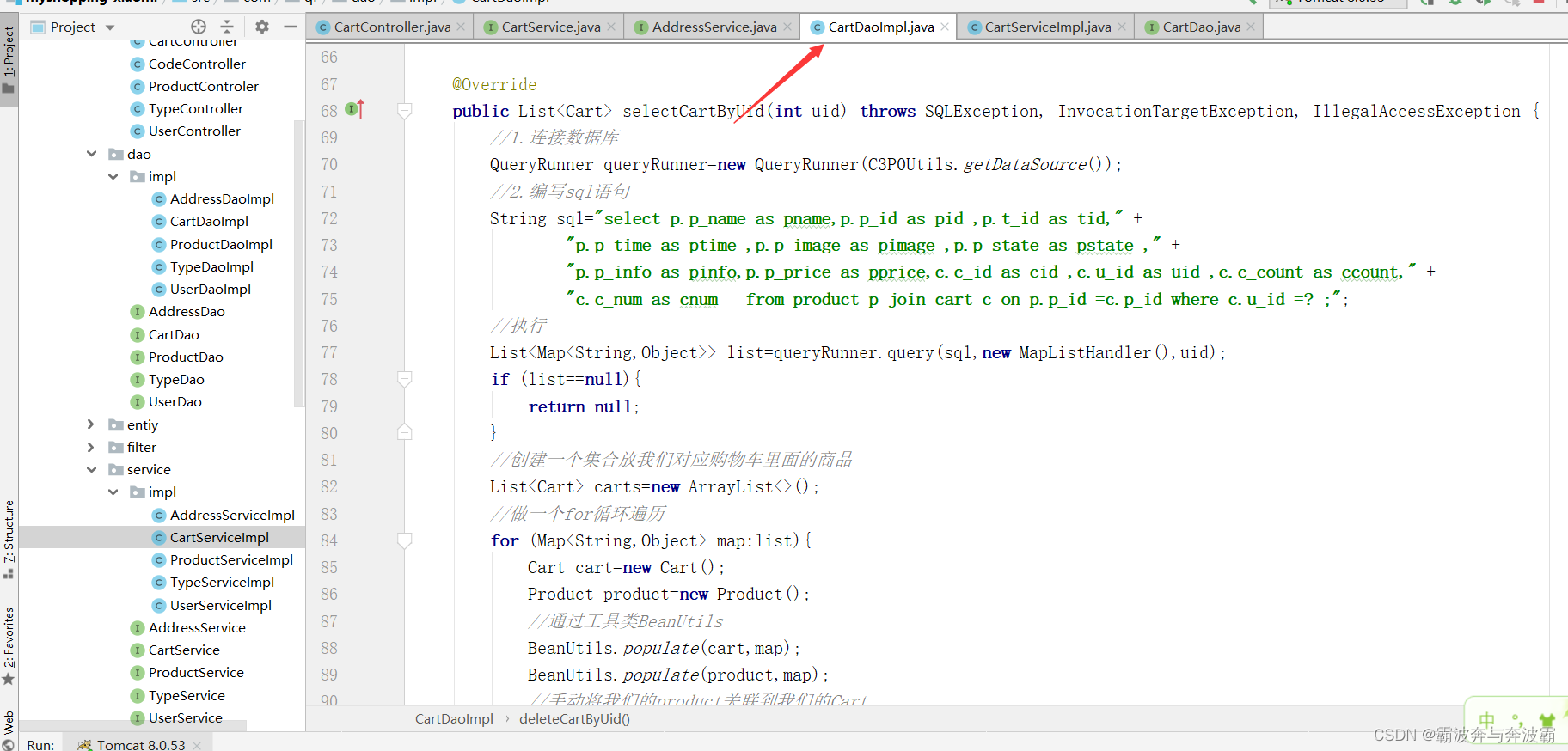The width and height of the screenshot is (1568, 751).
Task: Open AddressServiceImpl class
Action: click(x=232, y=515)
